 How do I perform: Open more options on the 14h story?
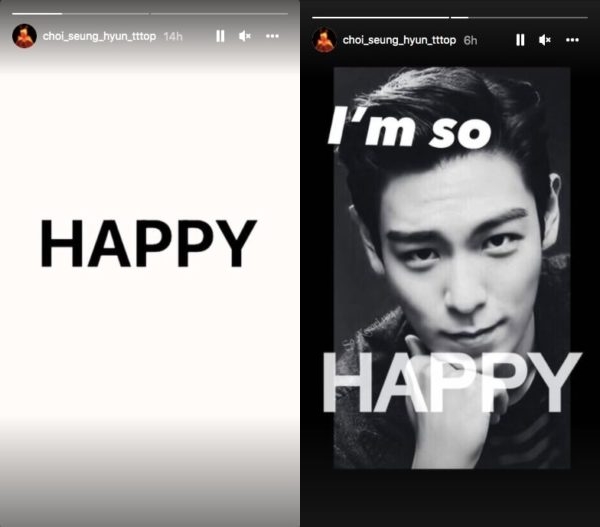272,36
